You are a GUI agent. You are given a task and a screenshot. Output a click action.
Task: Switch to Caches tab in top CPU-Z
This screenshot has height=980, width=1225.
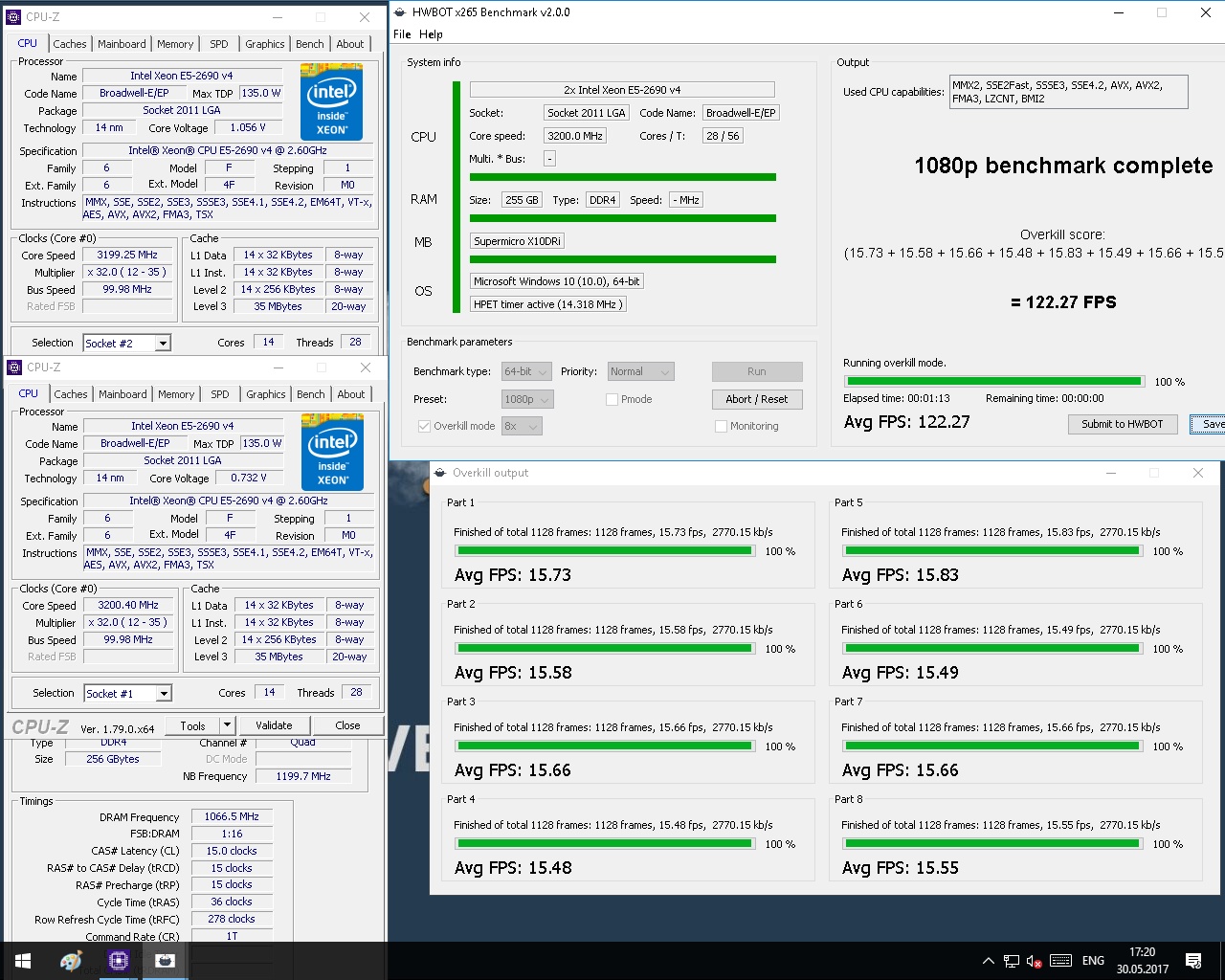pos(70,44)
